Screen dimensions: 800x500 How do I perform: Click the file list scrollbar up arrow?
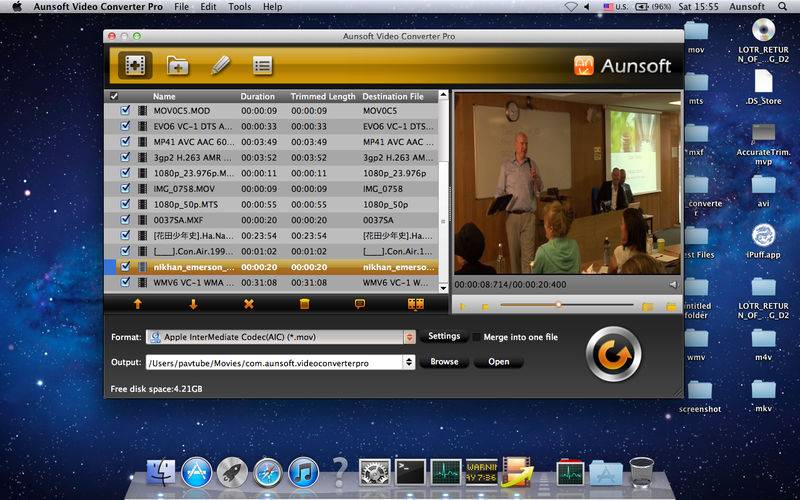click(x=443, y=95)
